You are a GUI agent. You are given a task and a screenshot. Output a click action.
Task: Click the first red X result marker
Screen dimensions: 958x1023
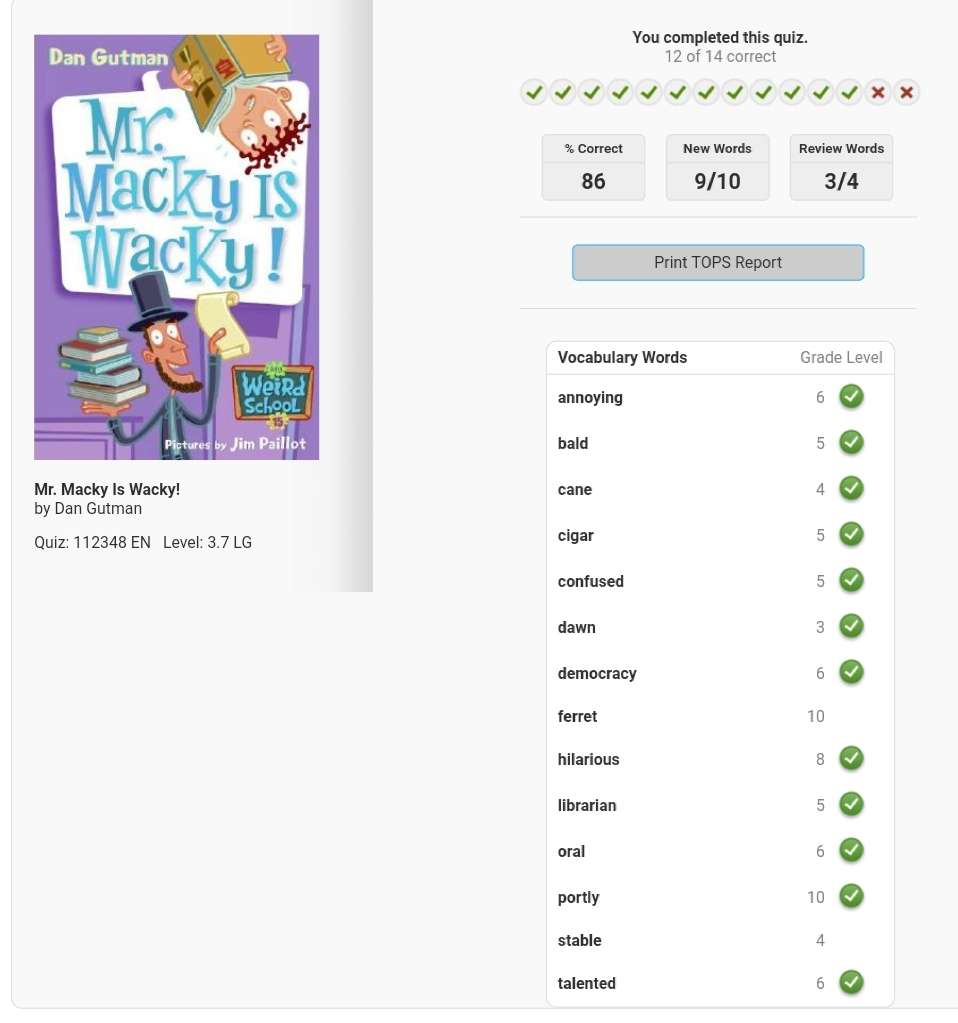tap(878, 93)
